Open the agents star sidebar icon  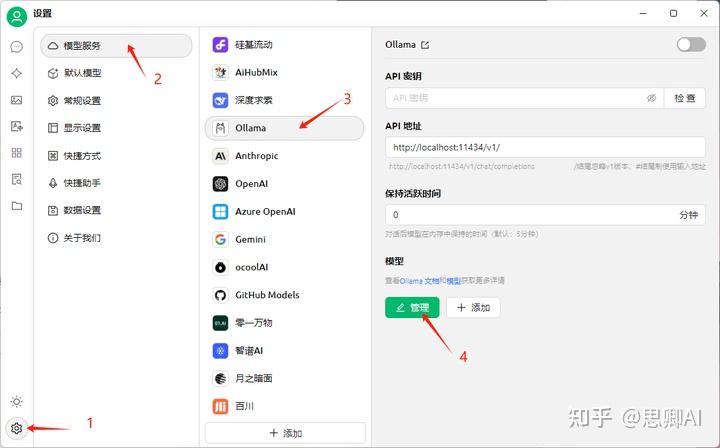tap(17, 73)
